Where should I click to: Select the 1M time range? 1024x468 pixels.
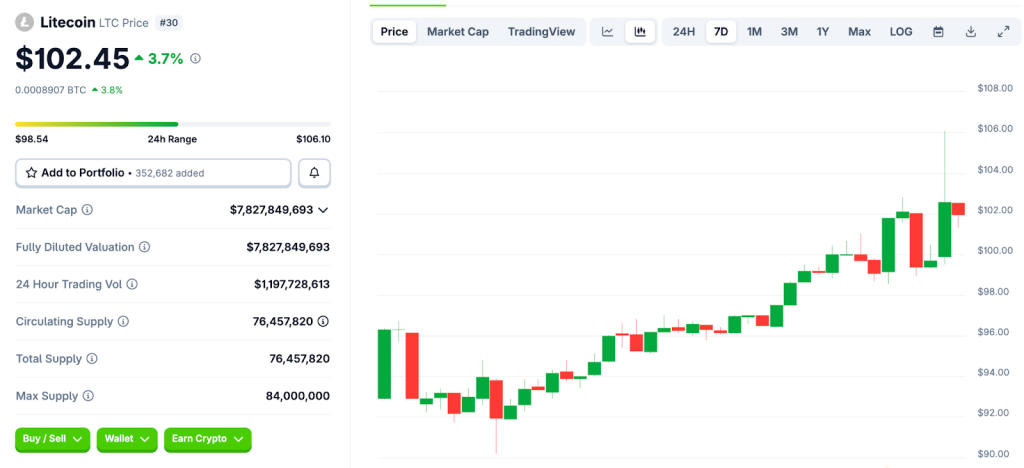[754, 32]
